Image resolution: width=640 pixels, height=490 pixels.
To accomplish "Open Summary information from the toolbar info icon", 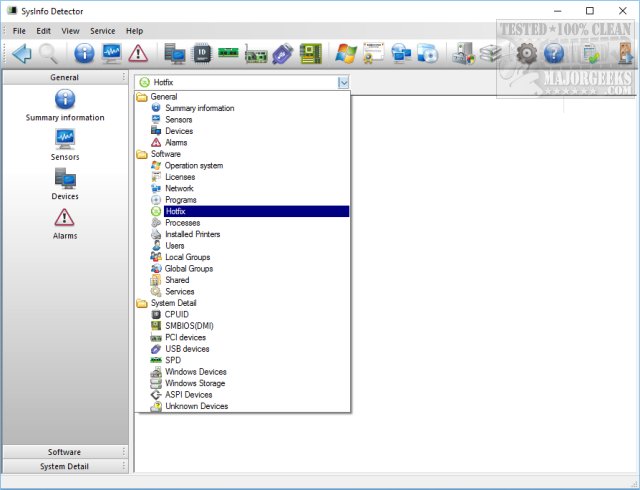I will click(x=84, y=53).
